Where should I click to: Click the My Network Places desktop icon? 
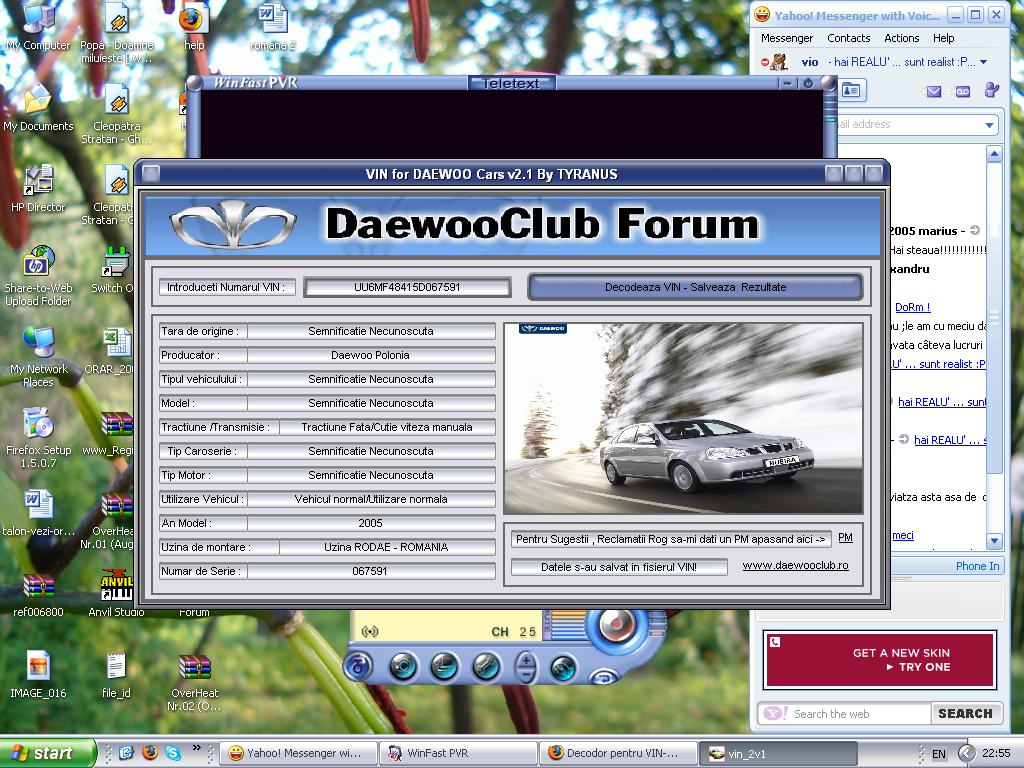[x=38, y=357]
